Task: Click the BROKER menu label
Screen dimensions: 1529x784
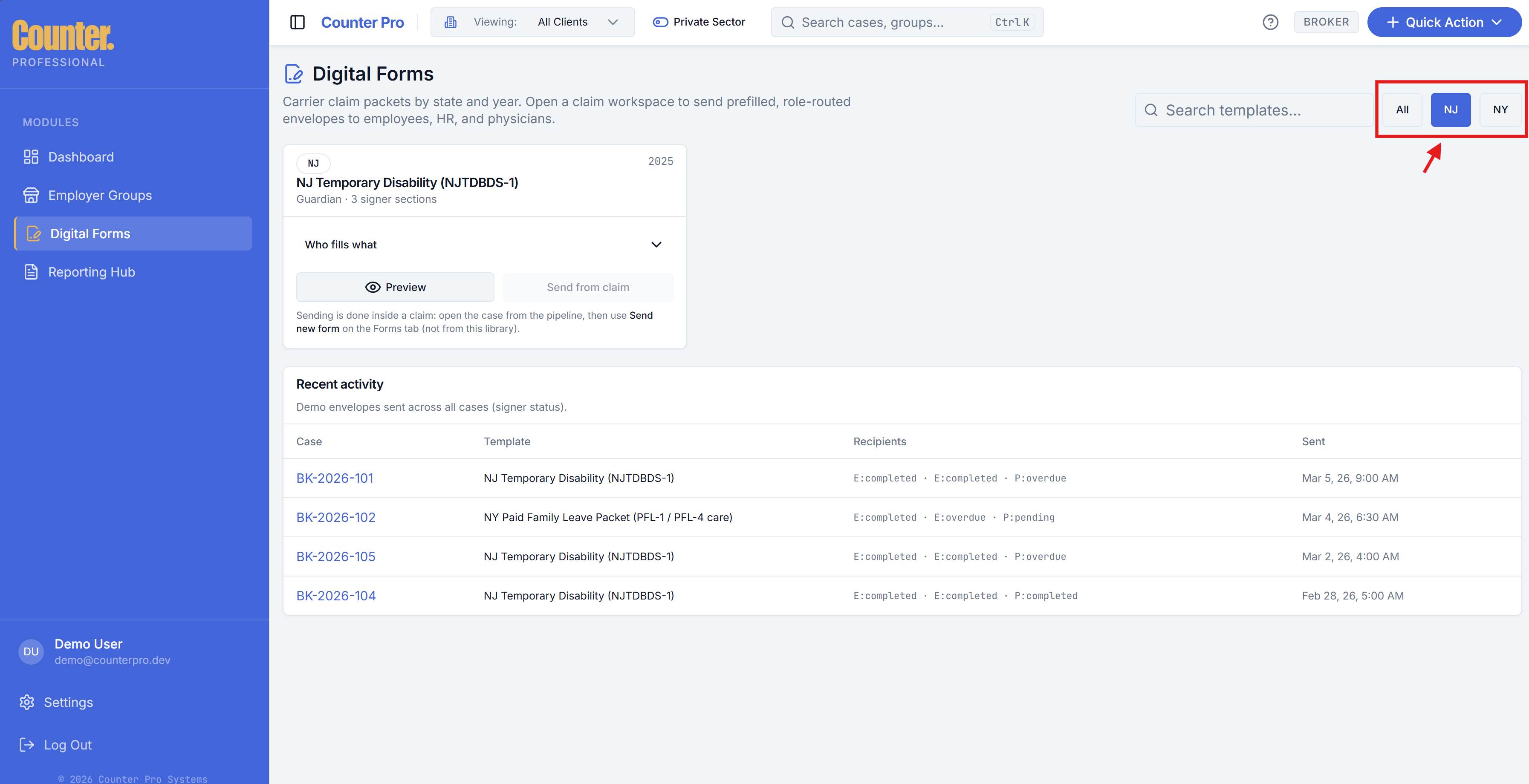Action: click(1326, 22)
